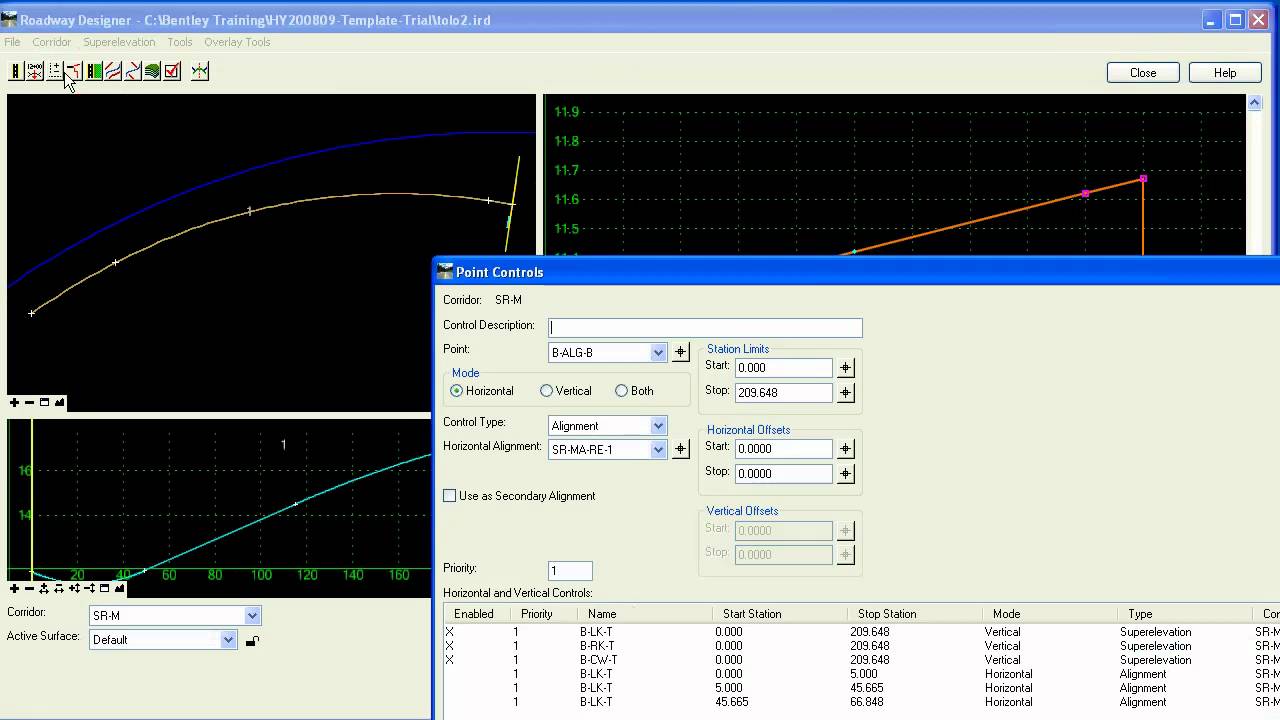Click target button next to Point dropdown
Viewport: 1280px width, 720px height.
[x=680, y=352]
